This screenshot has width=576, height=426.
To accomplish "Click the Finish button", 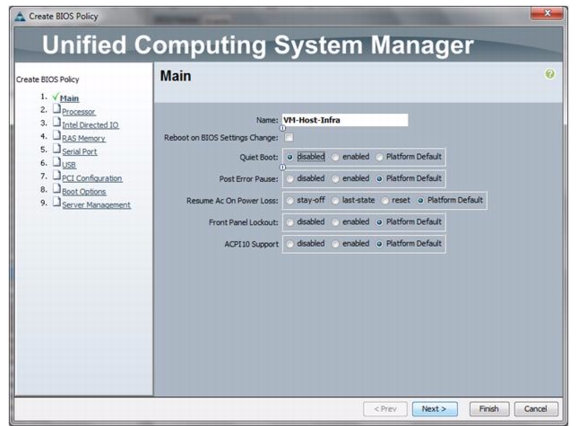I will pos(489,409).
